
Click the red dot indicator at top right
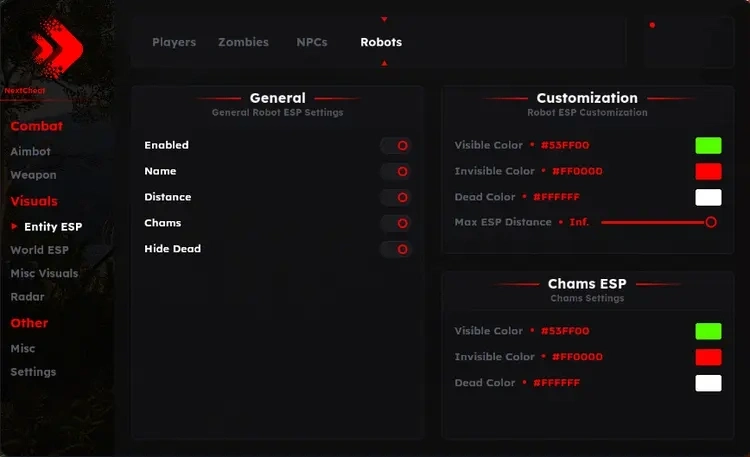click(652, 25)
